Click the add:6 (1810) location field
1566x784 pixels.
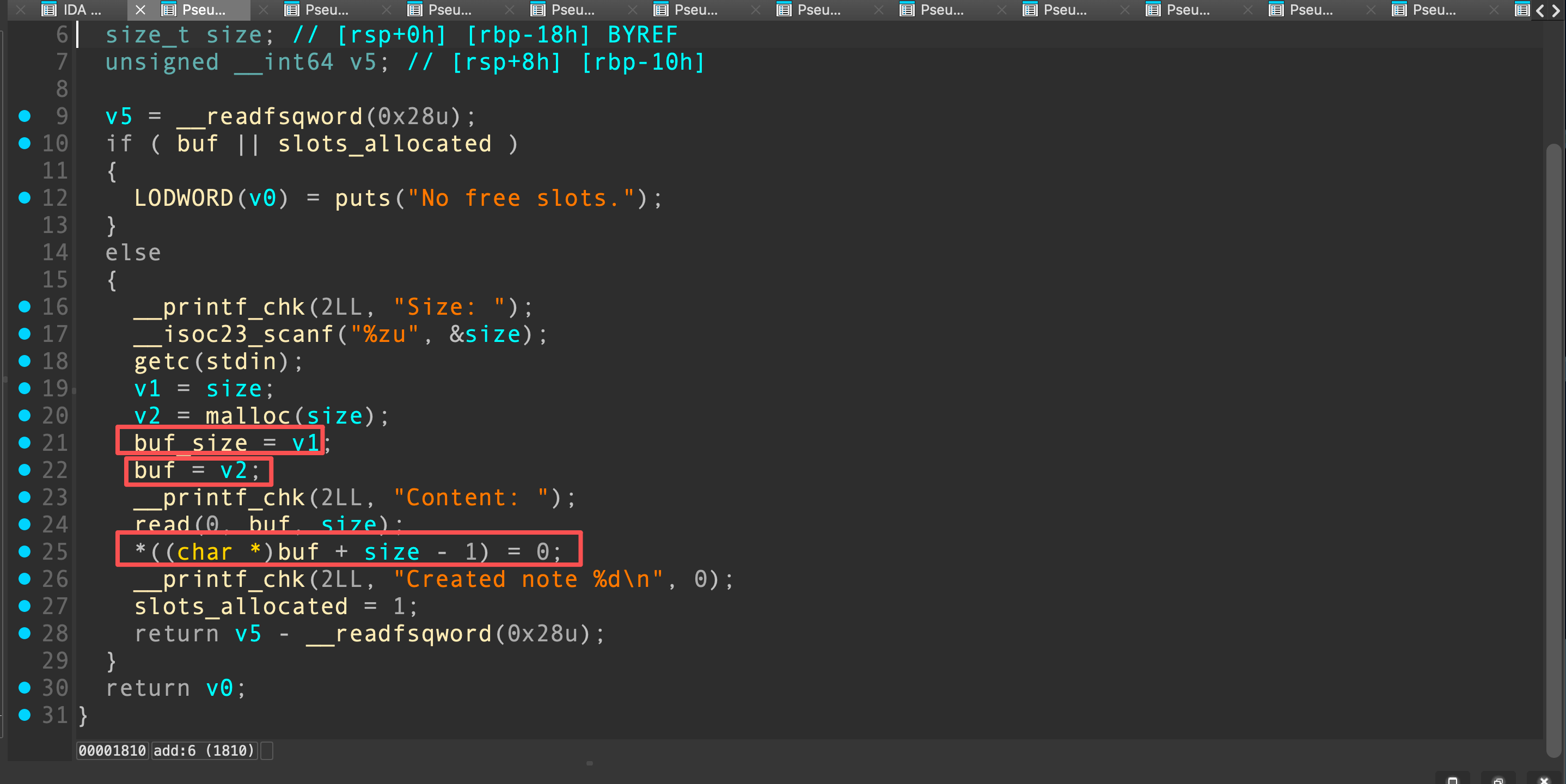[x=204, y=751]
